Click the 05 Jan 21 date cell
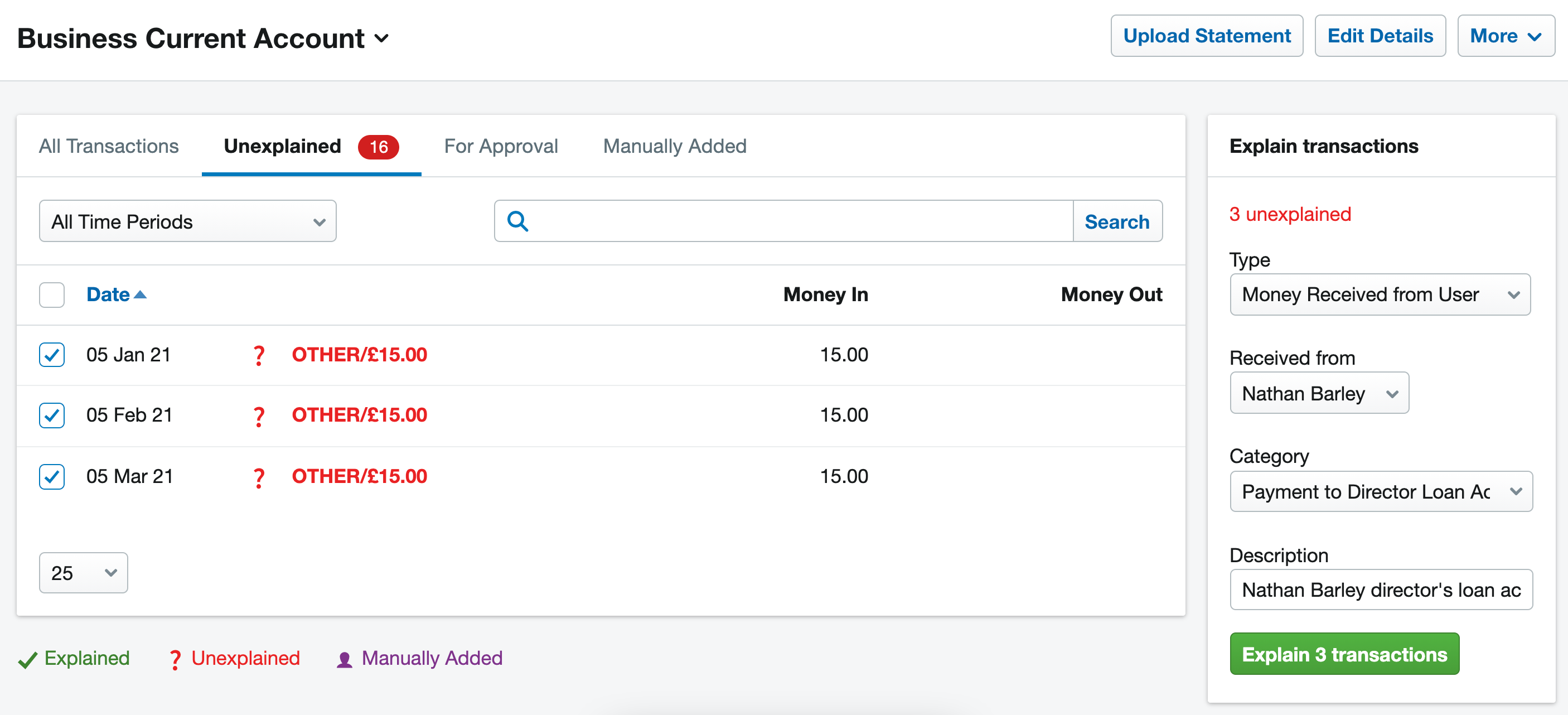 128,355
